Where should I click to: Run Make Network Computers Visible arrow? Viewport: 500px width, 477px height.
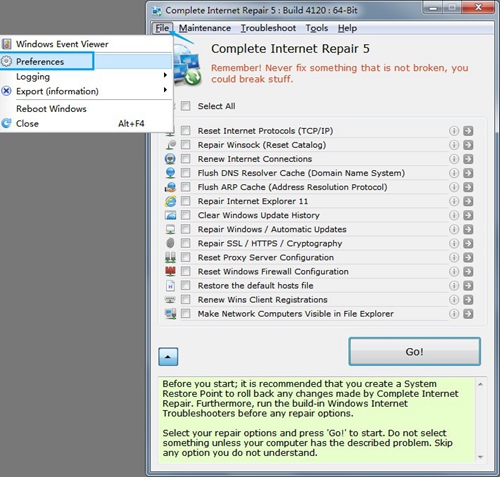click(x=468, y=314)
